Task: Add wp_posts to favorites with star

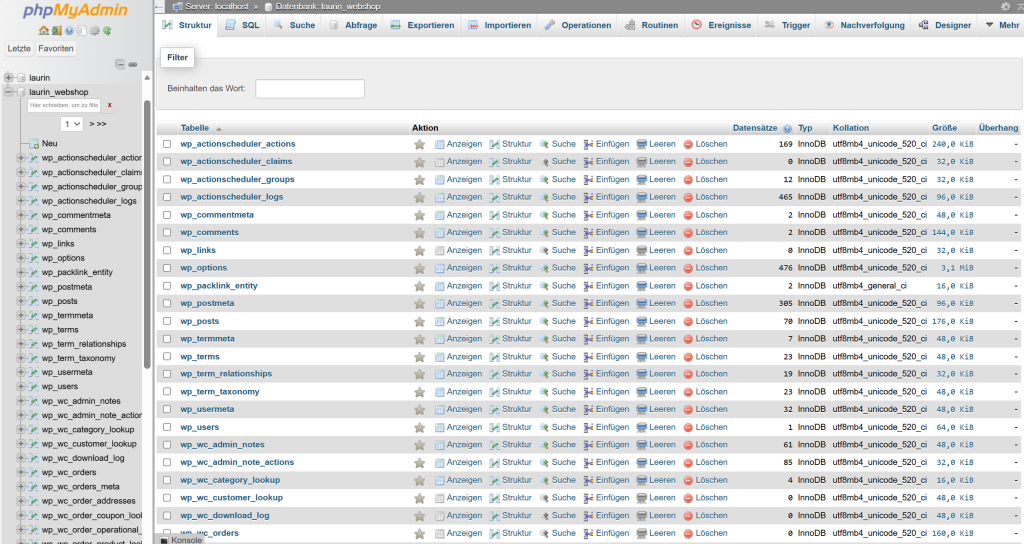Action: 419,321
